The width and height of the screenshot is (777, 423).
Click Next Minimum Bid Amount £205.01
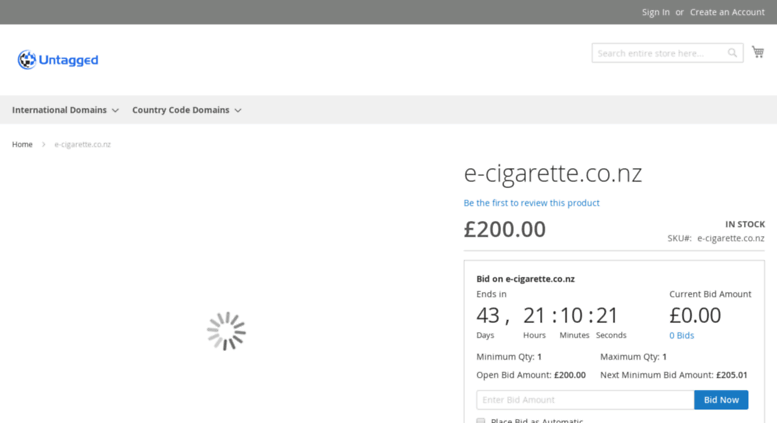click(673, 375)
